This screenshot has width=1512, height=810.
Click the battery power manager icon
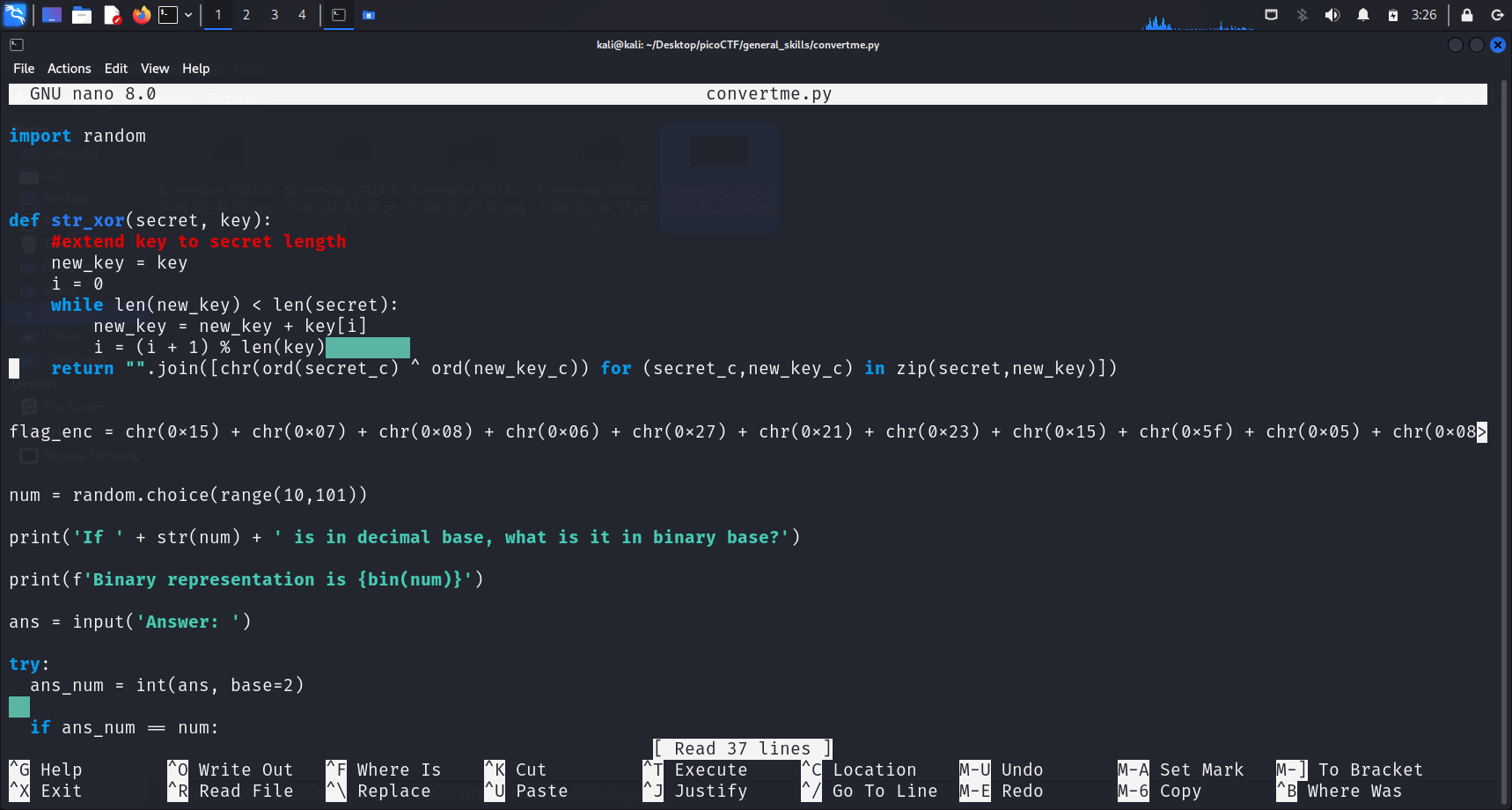point(1392,15)
